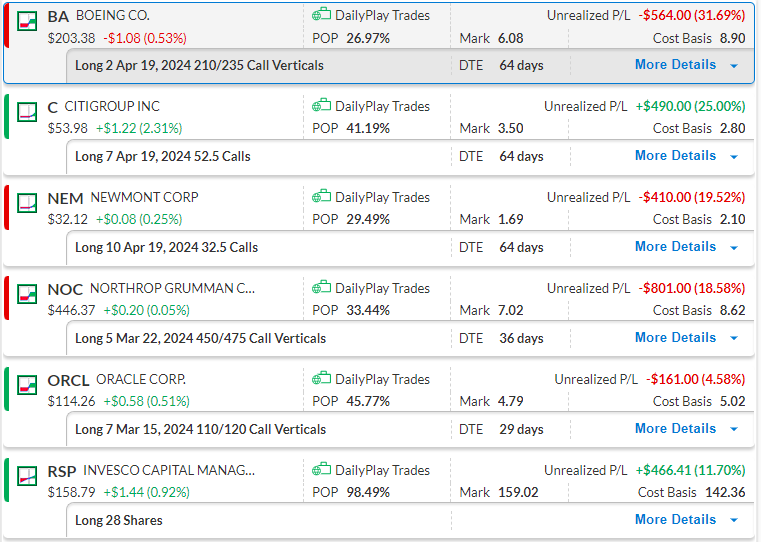The width and height of the screenshot is (761, 542).
Task: Click Oracle unrealized P/L -$161.00 value
Action: click(695, 379)
